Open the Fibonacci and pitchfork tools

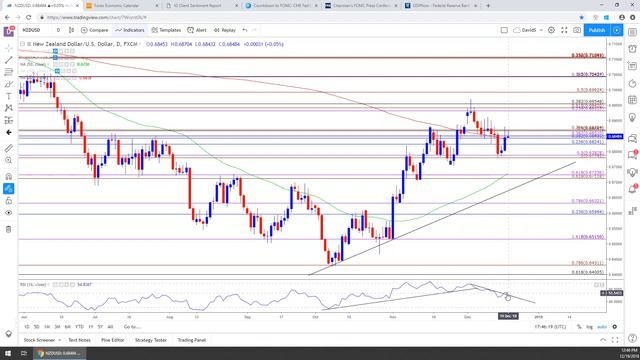click(x=9, y=72)
